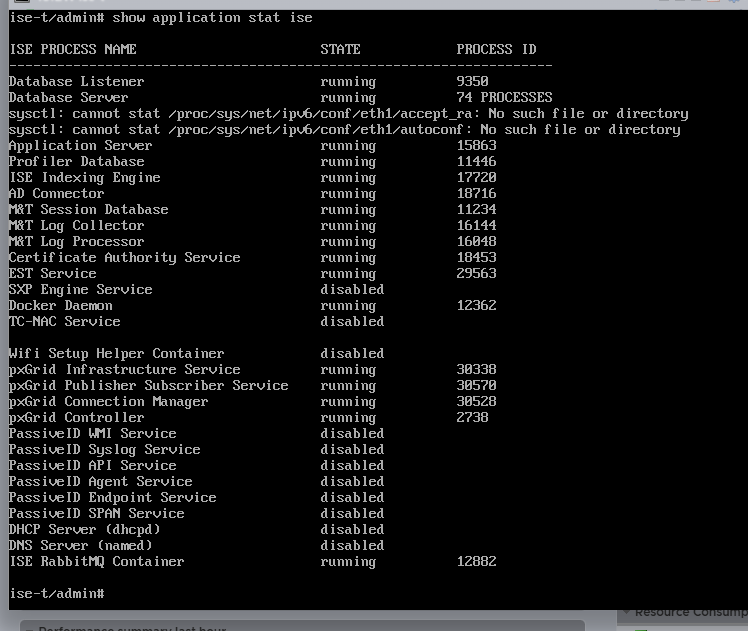Select the pxGrid Publisher Subscriber Service name
Image resolution: width=748 pixels, height=631 pixels.
[x=148, y=386]
